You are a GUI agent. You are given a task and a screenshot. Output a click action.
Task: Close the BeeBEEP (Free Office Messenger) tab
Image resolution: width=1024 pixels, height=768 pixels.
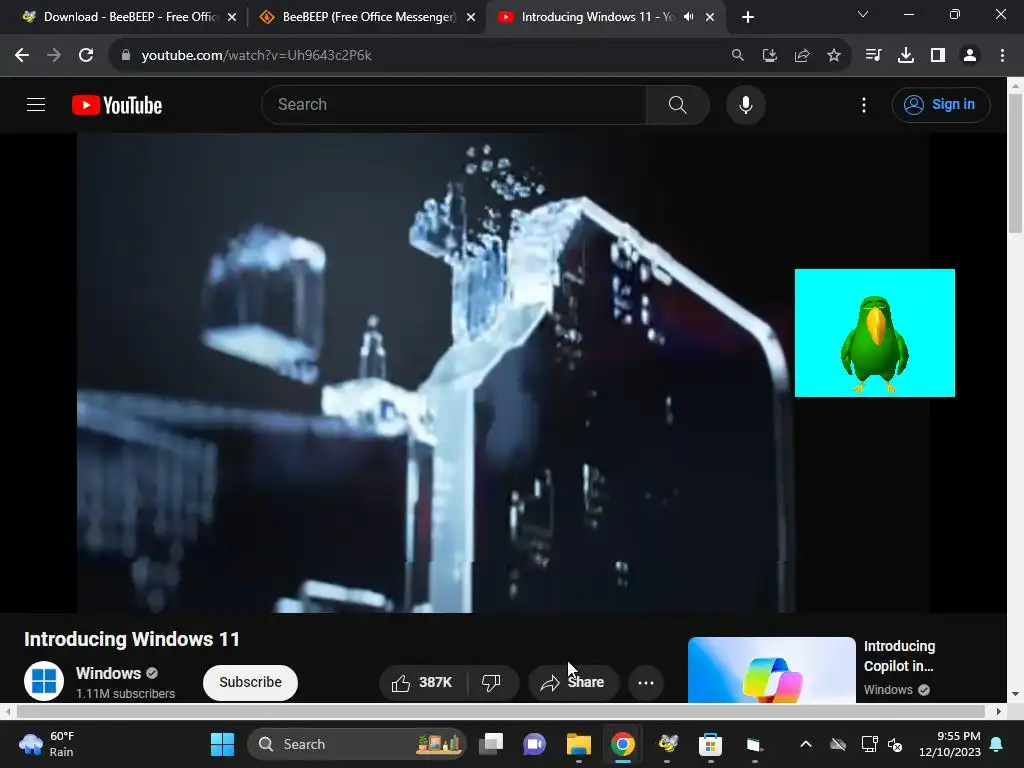(x=471, y=17)
